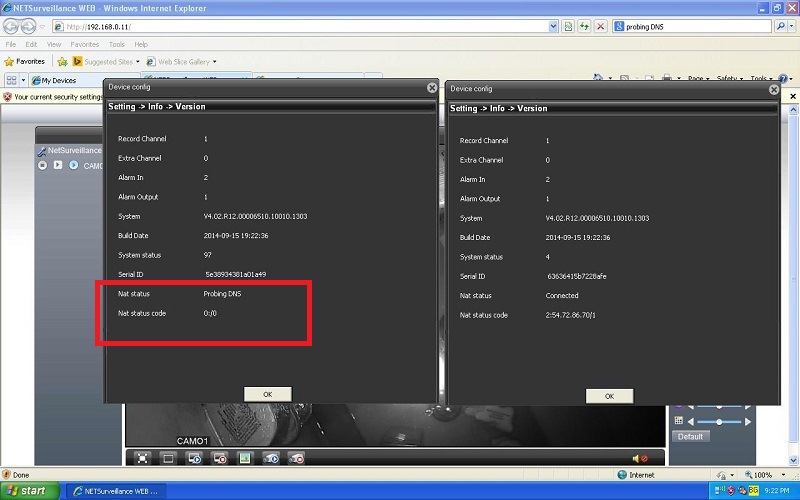Screen dimensions: 800x500
Task: Click the protected mode lock icon
Action: (x=721, y=475)
